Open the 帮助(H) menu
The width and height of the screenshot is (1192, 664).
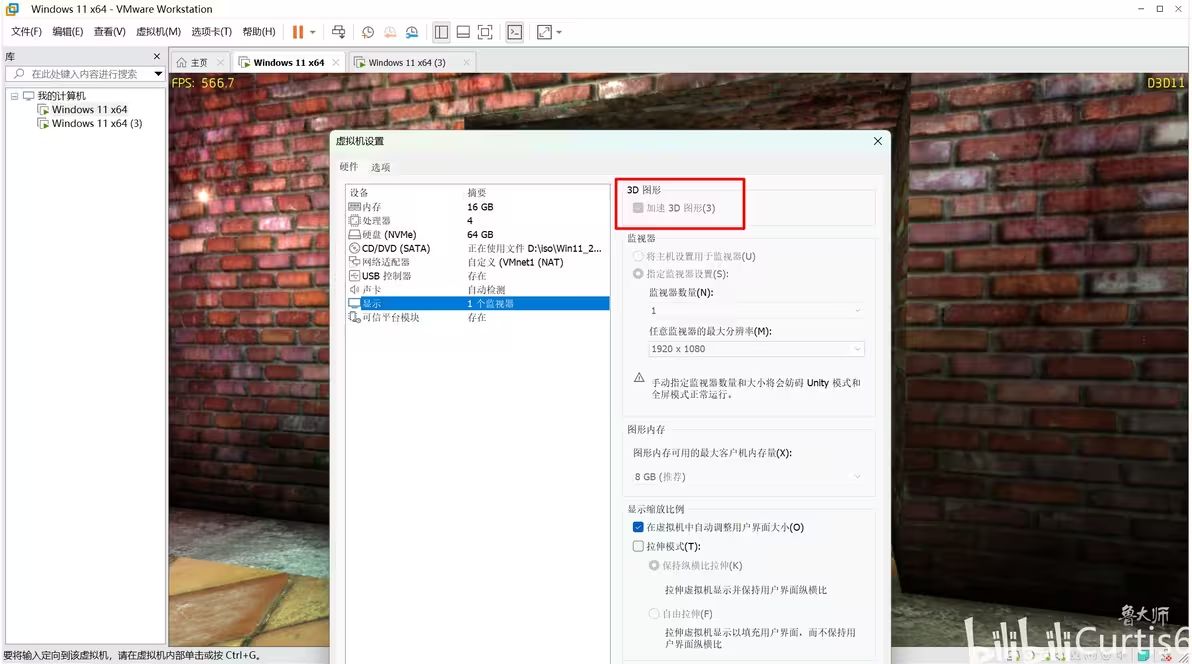258,31
